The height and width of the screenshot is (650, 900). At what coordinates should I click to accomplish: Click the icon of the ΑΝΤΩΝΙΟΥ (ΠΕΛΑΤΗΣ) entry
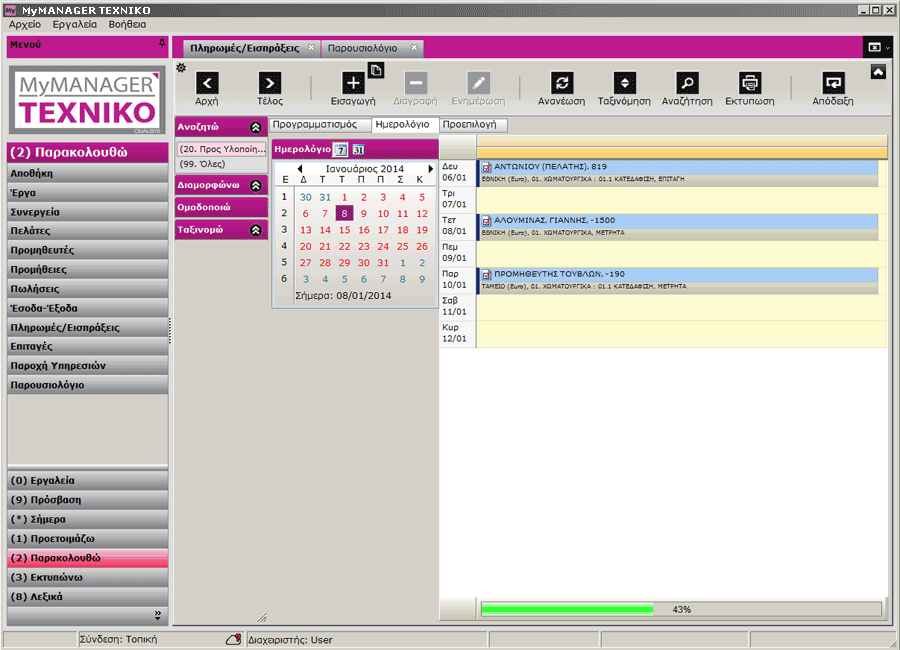pyautogui.click(x=487, y=167)
